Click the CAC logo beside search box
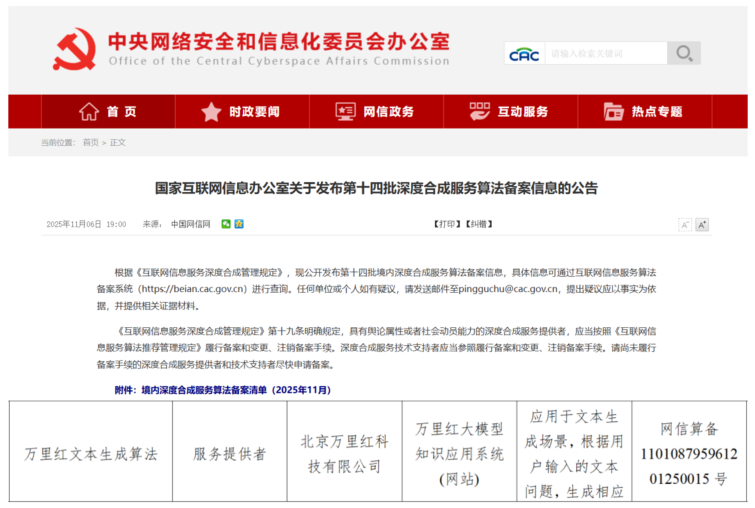Viewport: 755px width, 508px height. pyautogui.click(x=523, y=54)
